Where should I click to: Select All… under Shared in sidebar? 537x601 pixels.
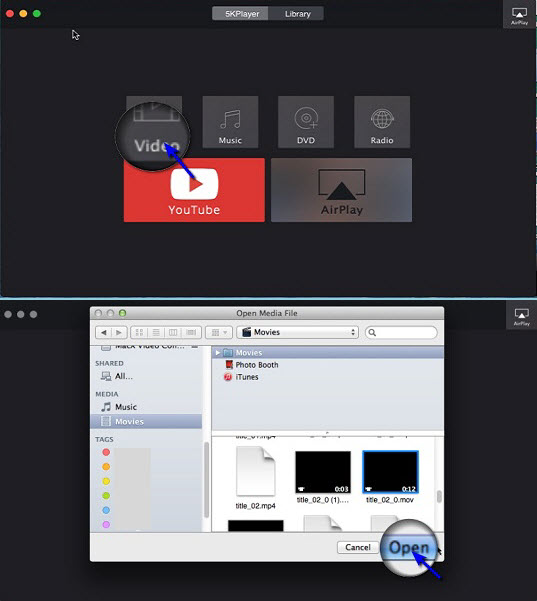tap(117, 376)
